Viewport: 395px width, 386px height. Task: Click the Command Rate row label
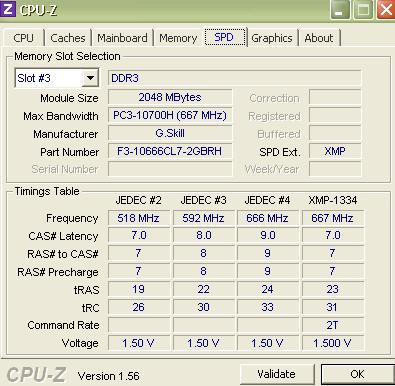tap(63, 325)
